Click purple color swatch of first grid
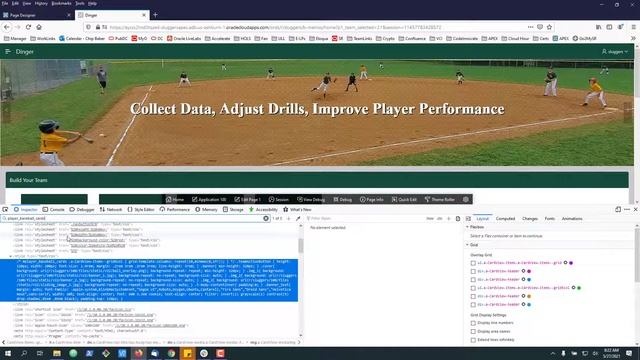The image size is (640, 360). point(571,263)
